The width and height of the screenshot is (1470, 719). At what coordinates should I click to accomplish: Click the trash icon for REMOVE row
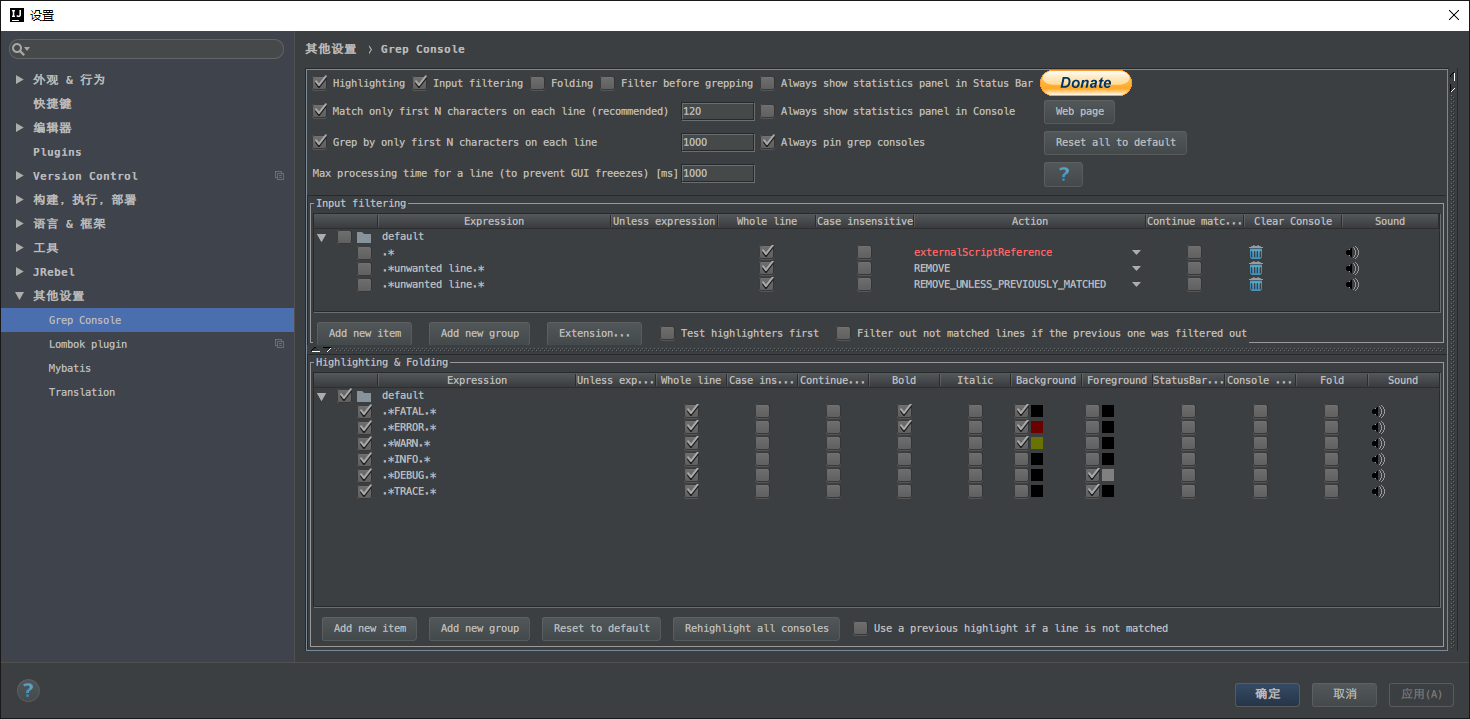(x=1255, y=268)
